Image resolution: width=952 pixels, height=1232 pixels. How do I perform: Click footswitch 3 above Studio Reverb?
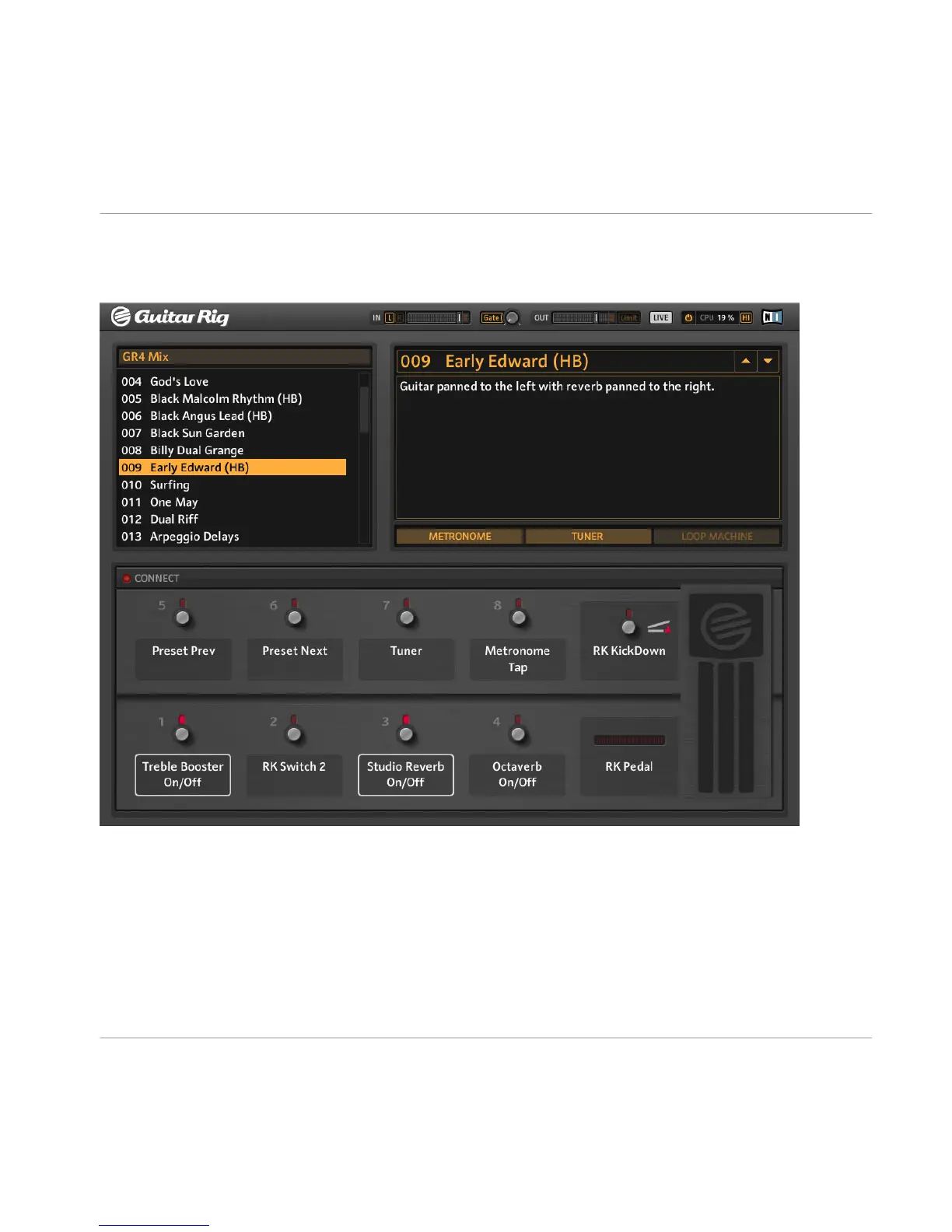coord(406,733)
